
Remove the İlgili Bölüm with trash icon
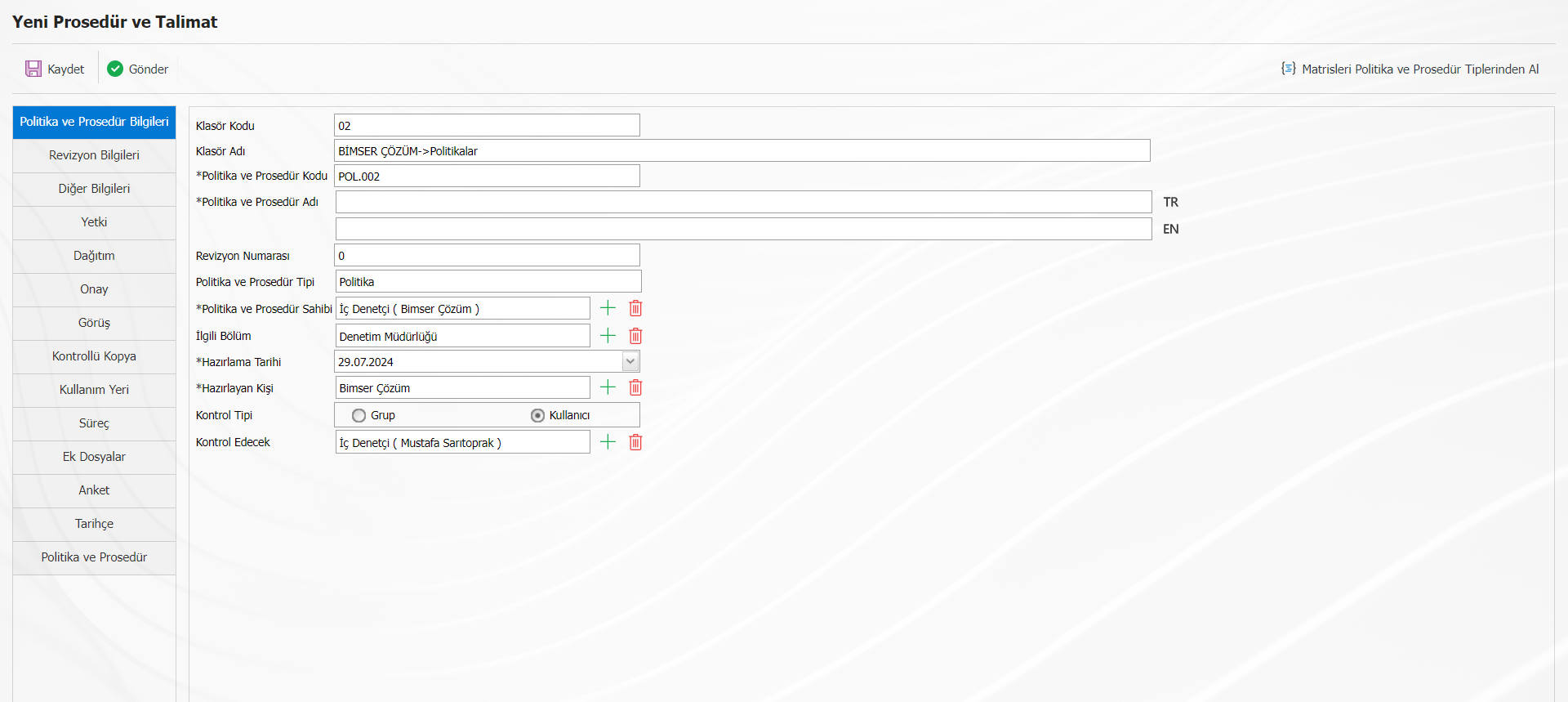pyautogui.click(x=635, y=336)
